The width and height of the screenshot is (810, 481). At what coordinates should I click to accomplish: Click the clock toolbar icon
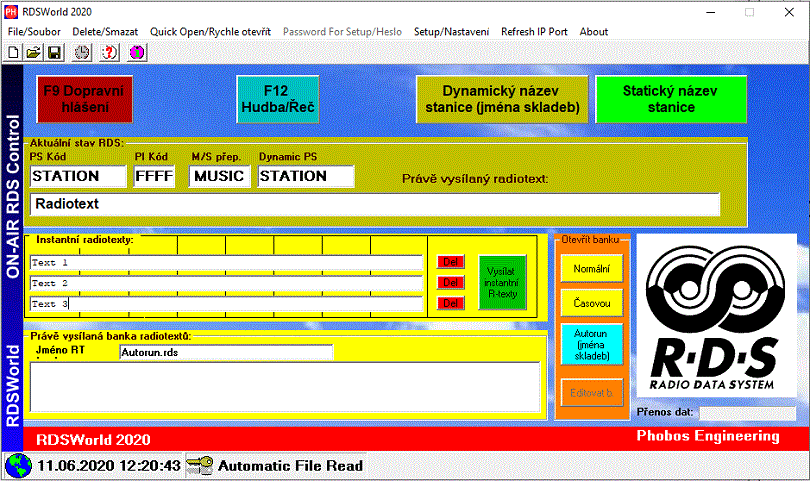pyautogui.click(x=82, y=53)
